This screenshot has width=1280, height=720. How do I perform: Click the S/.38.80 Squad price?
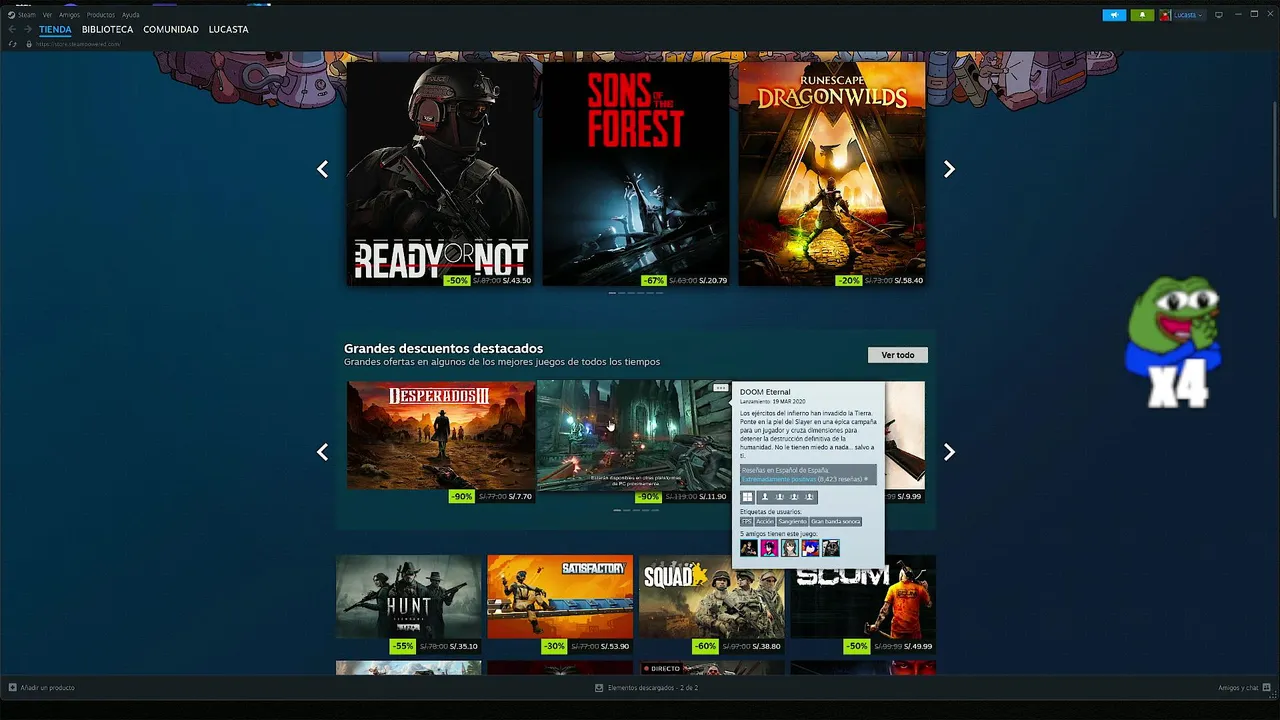tap(768, 647)
